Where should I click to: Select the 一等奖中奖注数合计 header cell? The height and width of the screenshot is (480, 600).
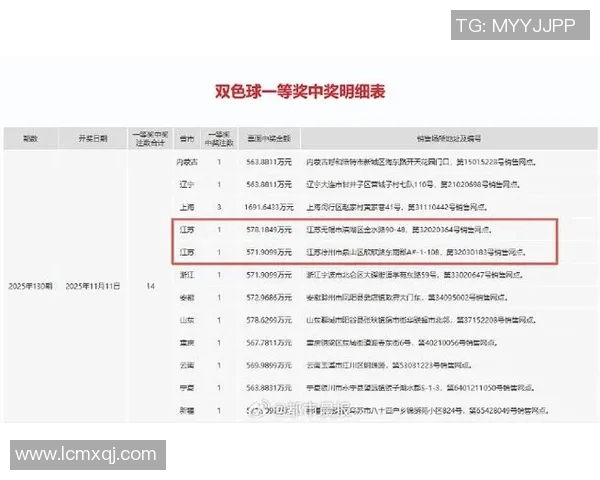click(150, 139)
